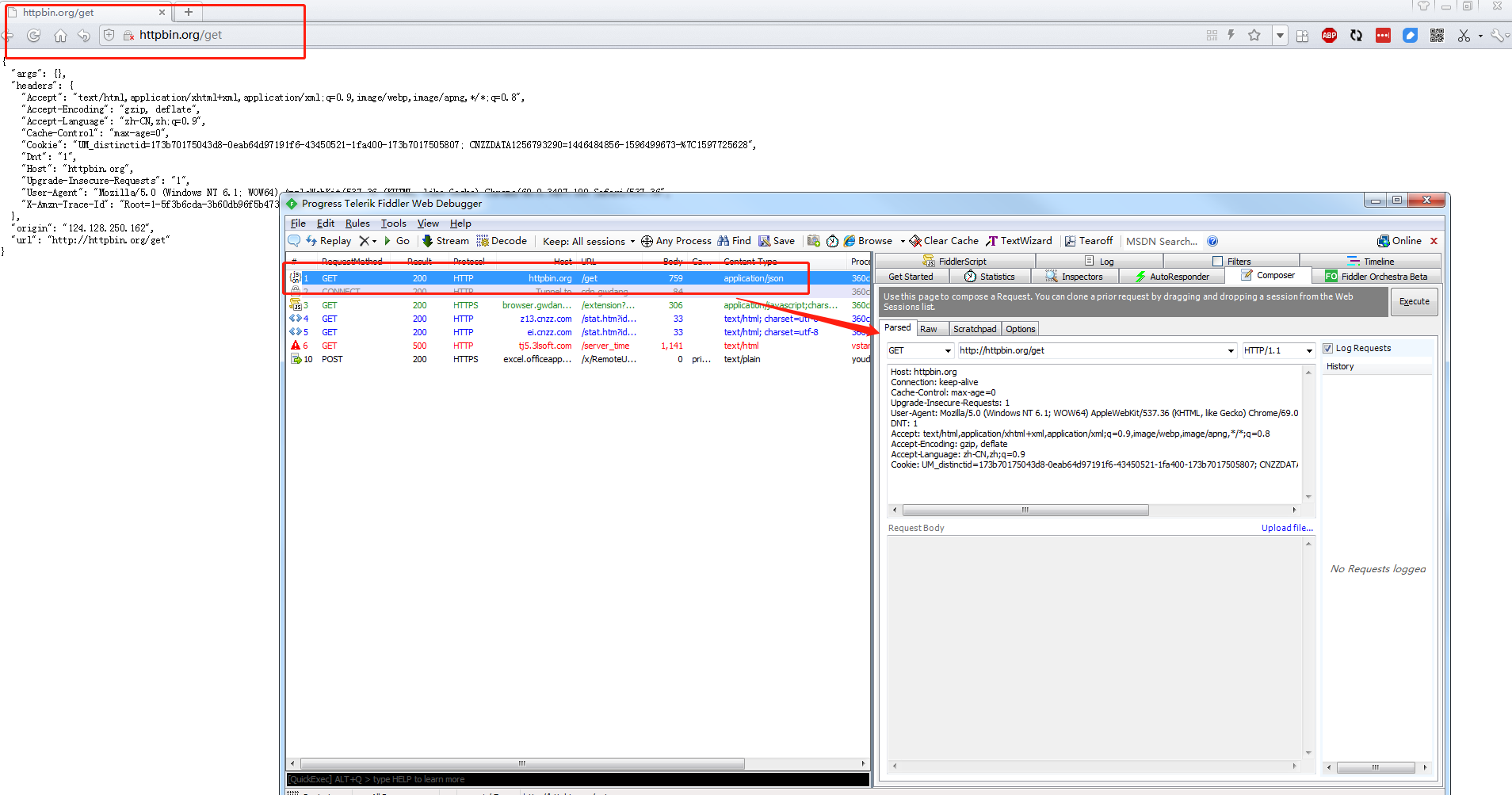Click the browser reload button
Viewport: 1512px width, 795px height.
[x=33, y=36]
